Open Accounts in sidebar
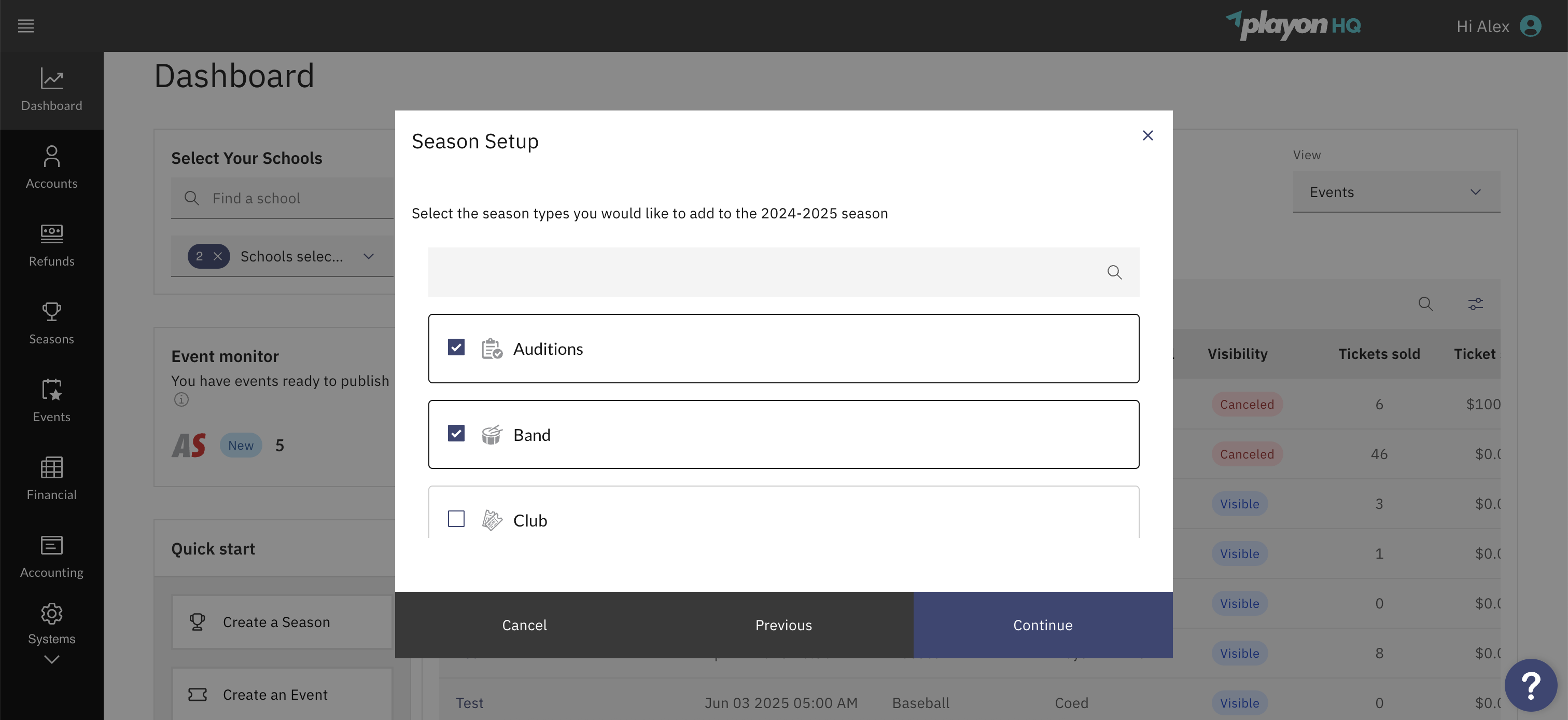1568x720 pixels. 52,168
